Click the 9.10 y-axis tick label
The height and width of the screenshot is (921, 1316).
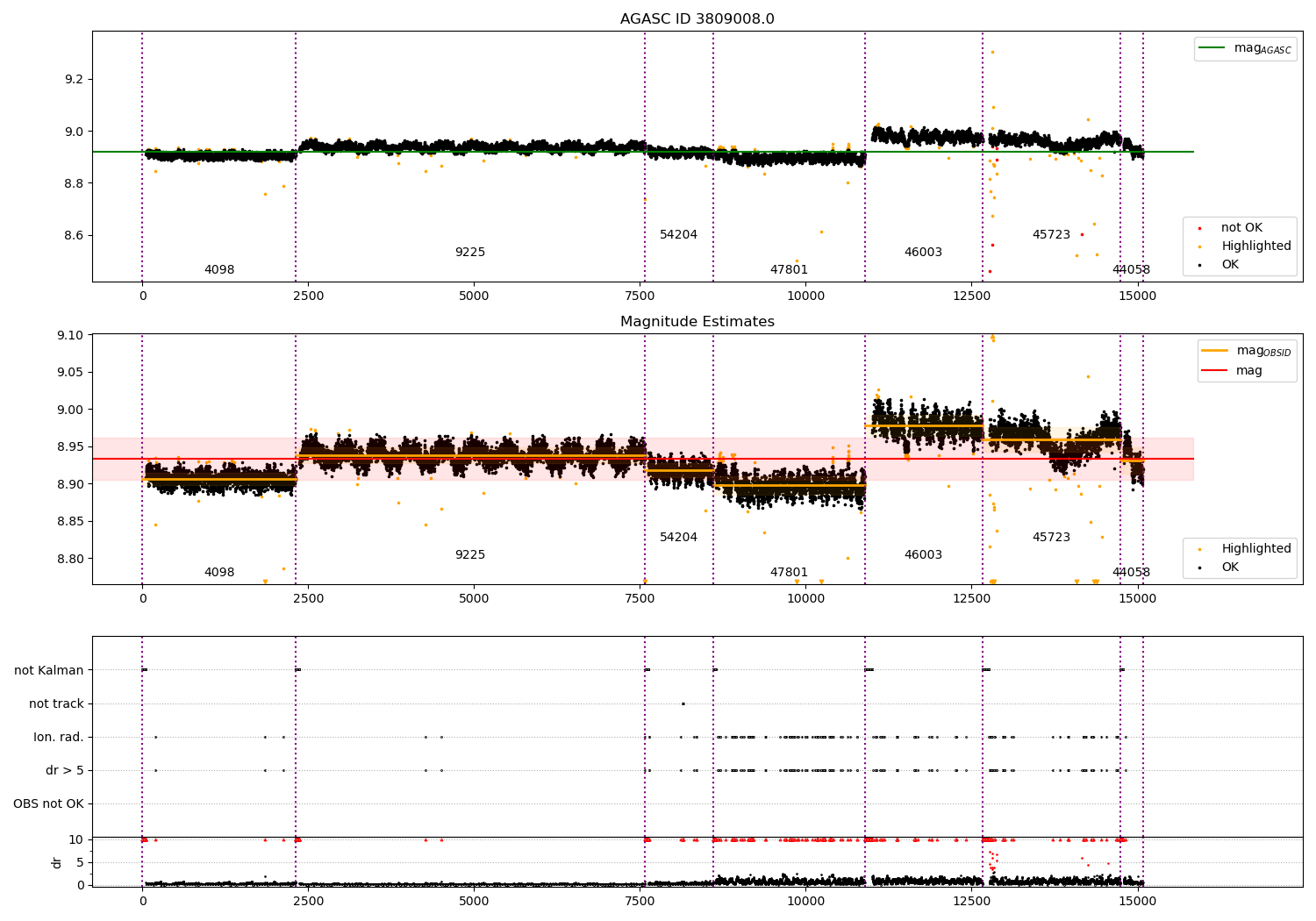click(x=71, y=335)
